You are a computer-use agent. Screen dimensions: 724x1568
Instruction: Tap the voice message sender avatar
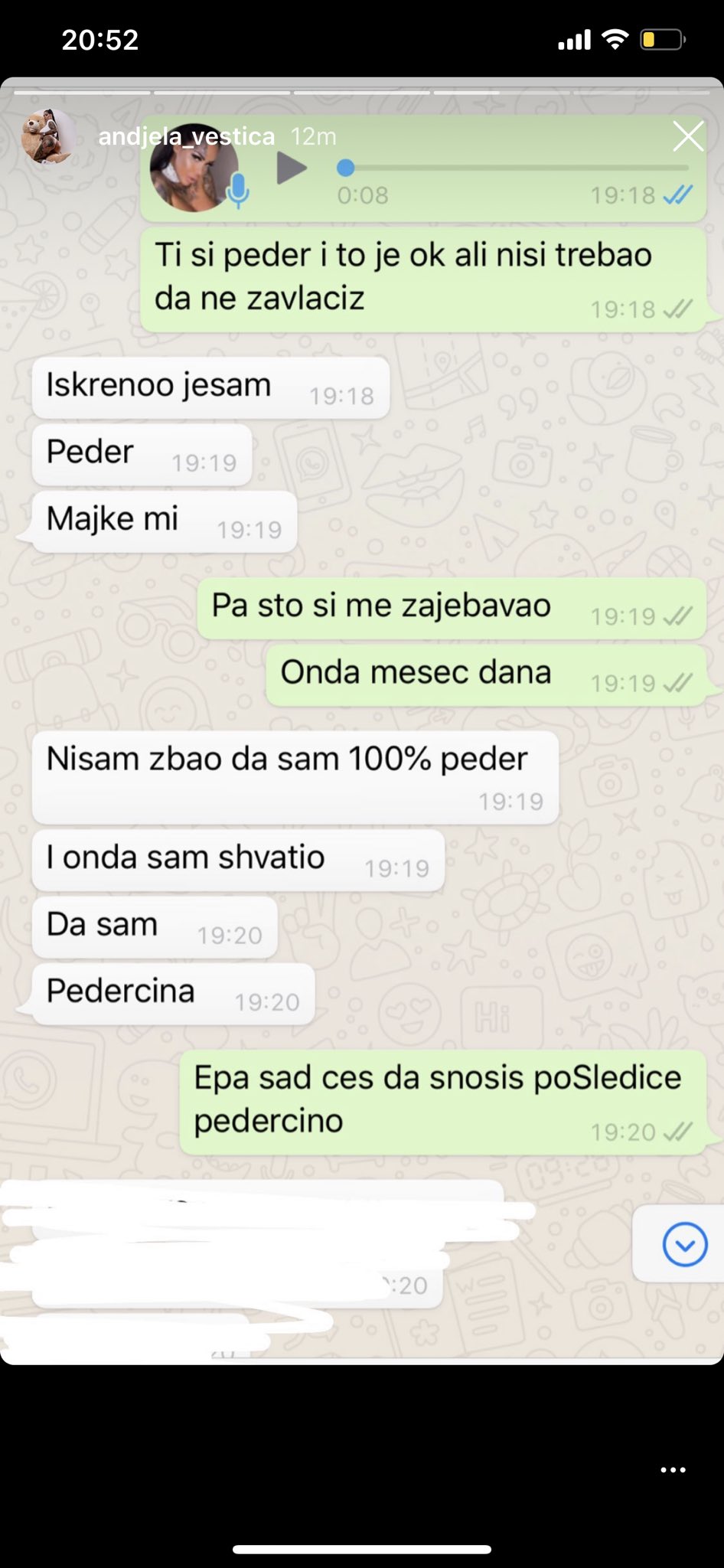click(194, 168)
